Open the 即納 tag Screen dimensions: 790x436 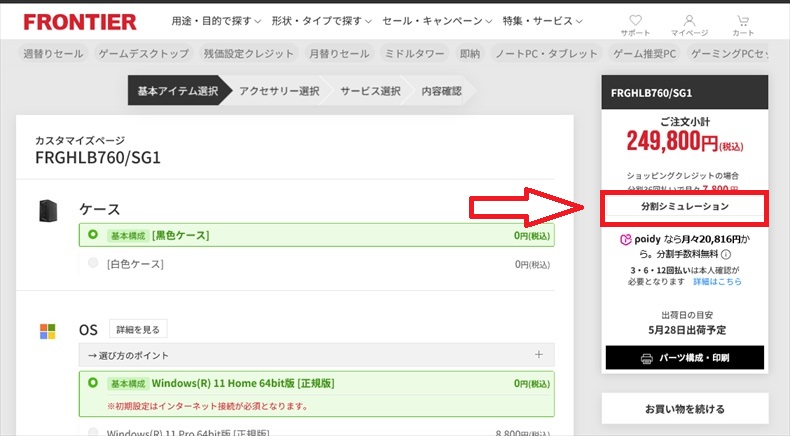point(470,53)
